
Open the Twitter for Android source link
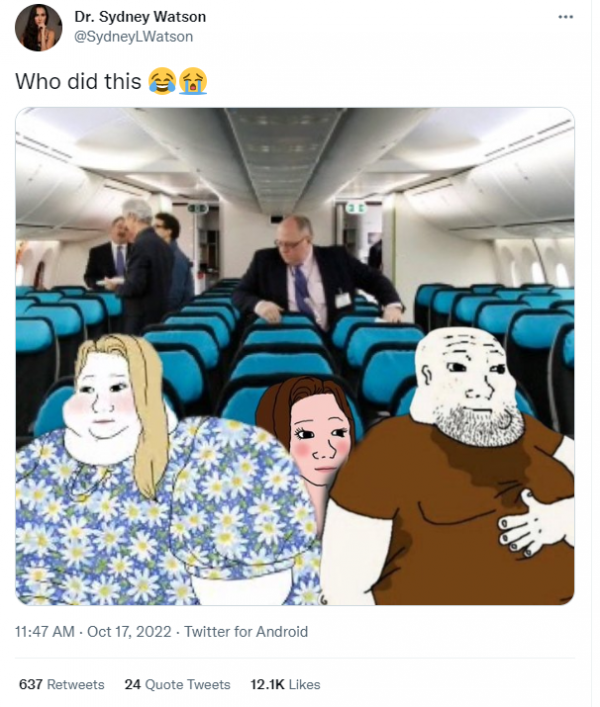point(246,632)
